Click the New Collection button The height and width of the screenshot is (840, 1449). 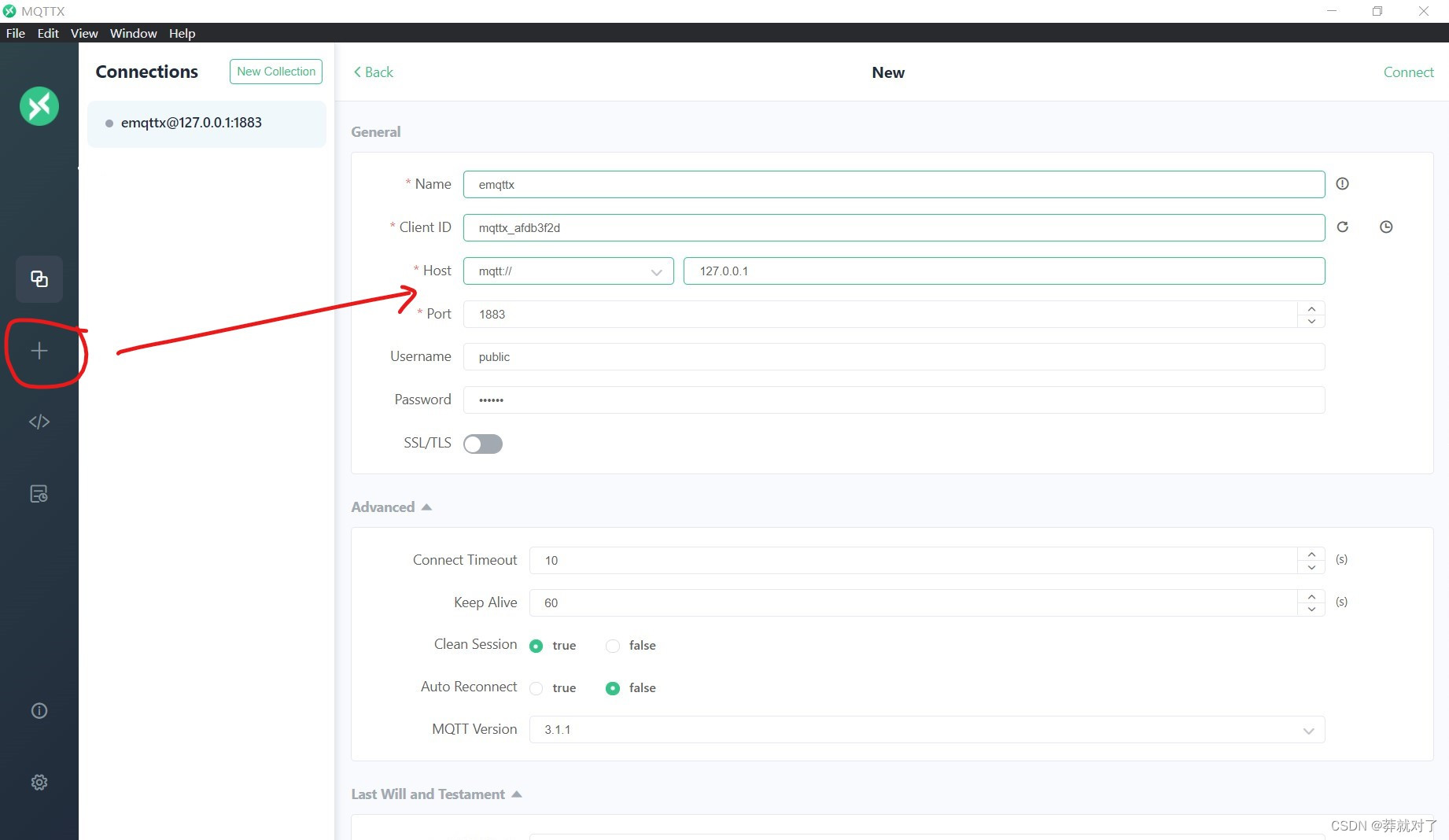pyautogui.click(x=276, y=72)
